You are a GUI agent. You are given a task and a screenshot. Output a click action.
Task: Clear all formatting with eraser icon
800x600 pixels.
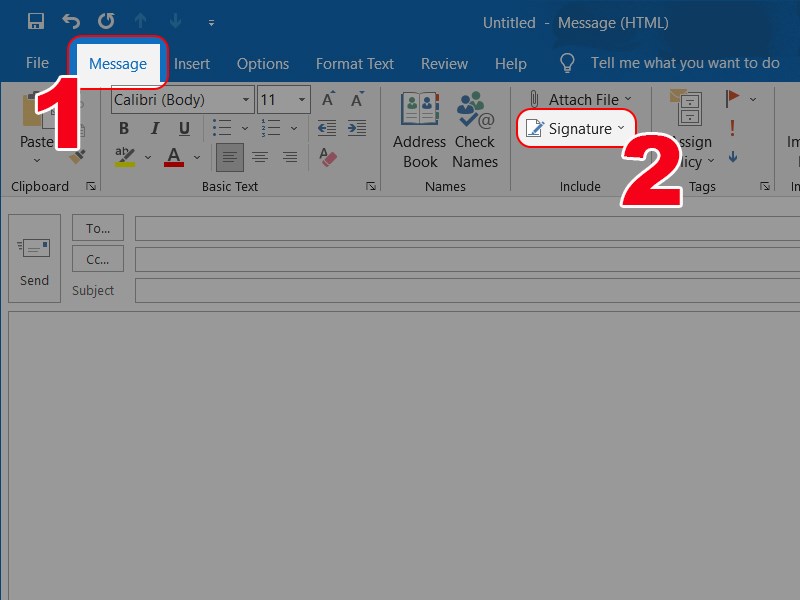click(x=328, y=157)
